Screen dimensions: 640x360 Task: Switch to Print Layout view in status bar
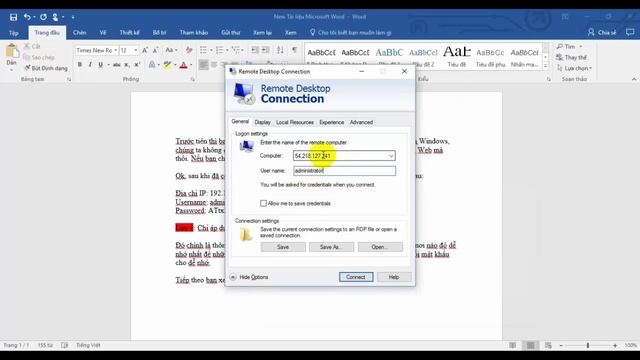pos(530,345)
